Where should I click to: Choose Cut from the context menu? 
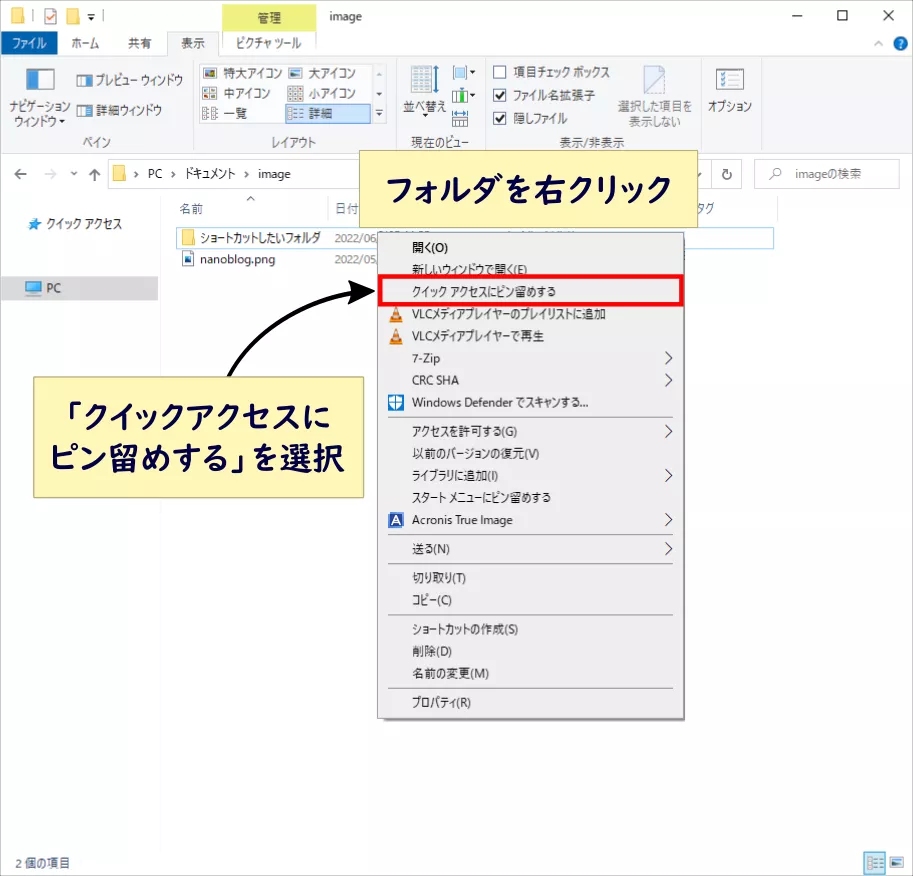530,578
